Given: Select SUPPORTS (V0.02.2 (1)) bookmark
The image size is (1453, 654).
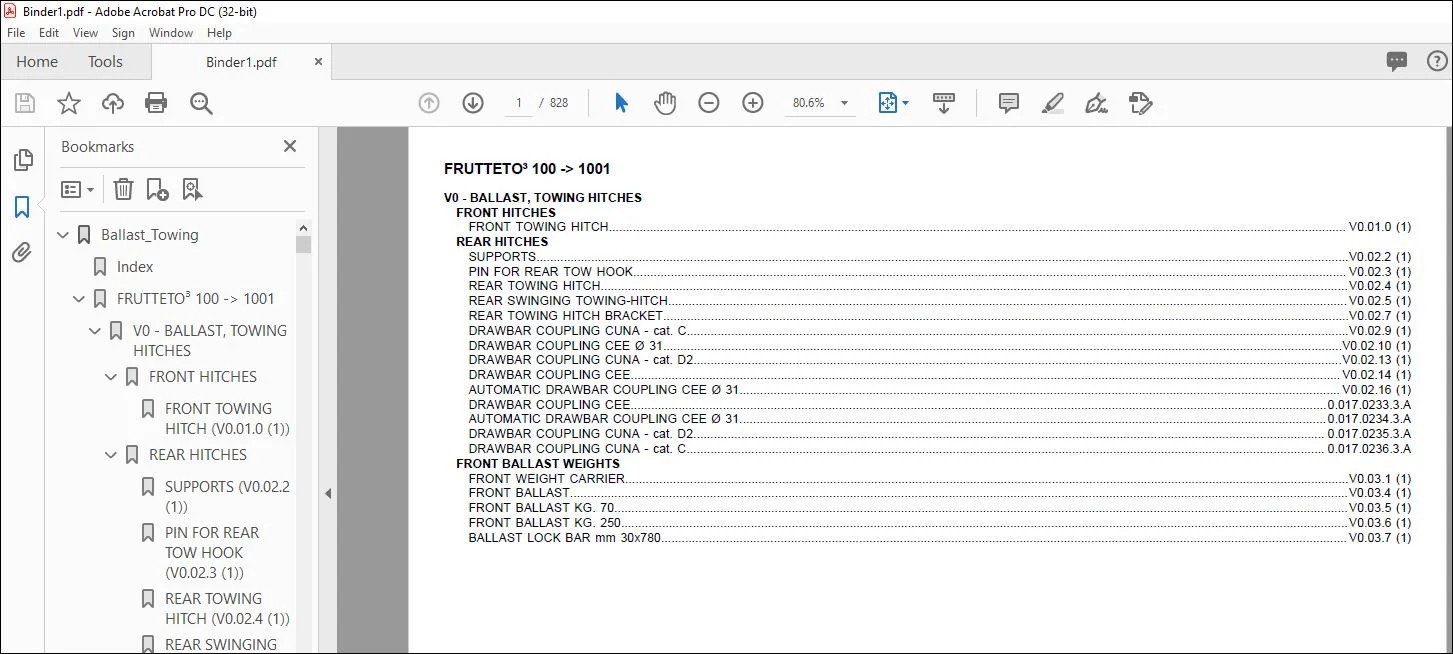Looking at the screenshot, I should [x=227, y=496].
